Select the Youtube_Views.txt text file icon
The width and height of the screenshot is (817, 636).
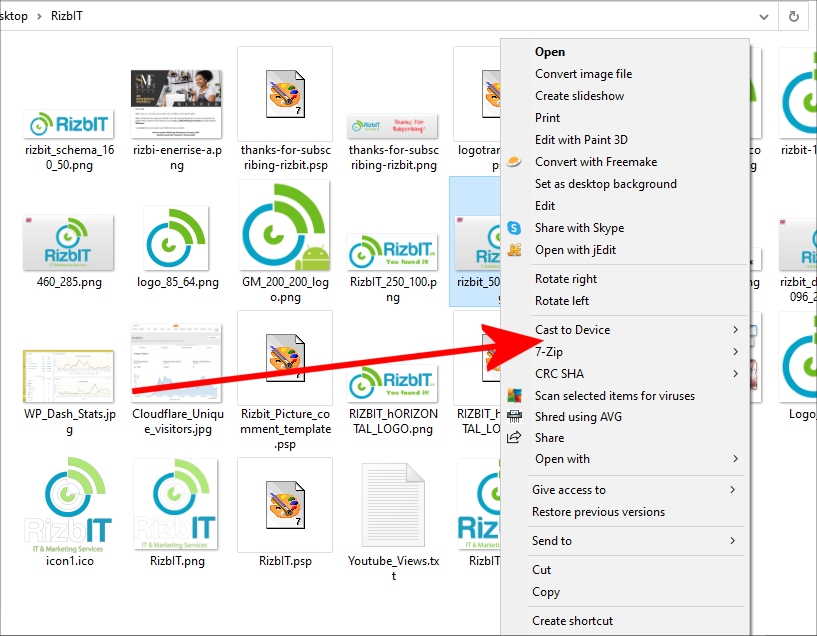tap(392, 505)
